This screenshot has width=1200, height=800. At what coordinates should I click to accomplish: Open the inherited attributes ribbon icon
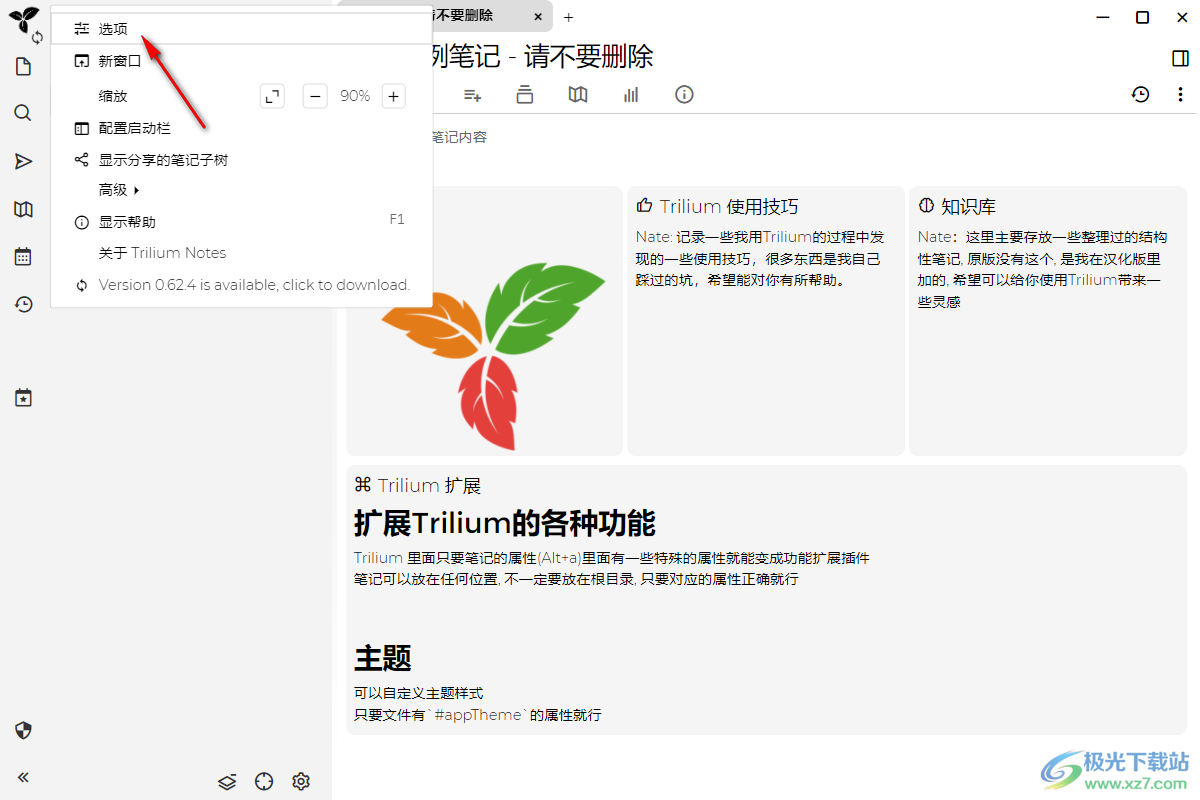[473, 94]
